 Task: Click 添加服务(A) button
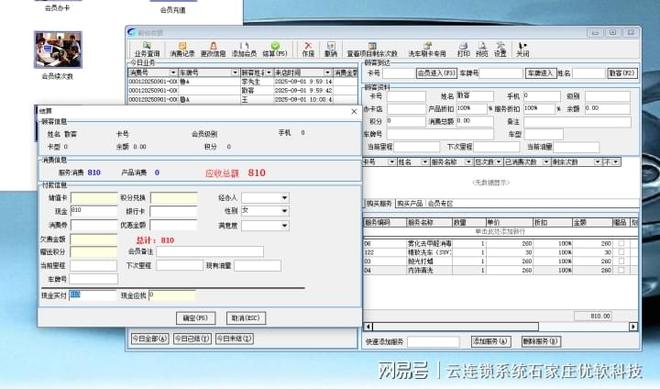[491, 341]
